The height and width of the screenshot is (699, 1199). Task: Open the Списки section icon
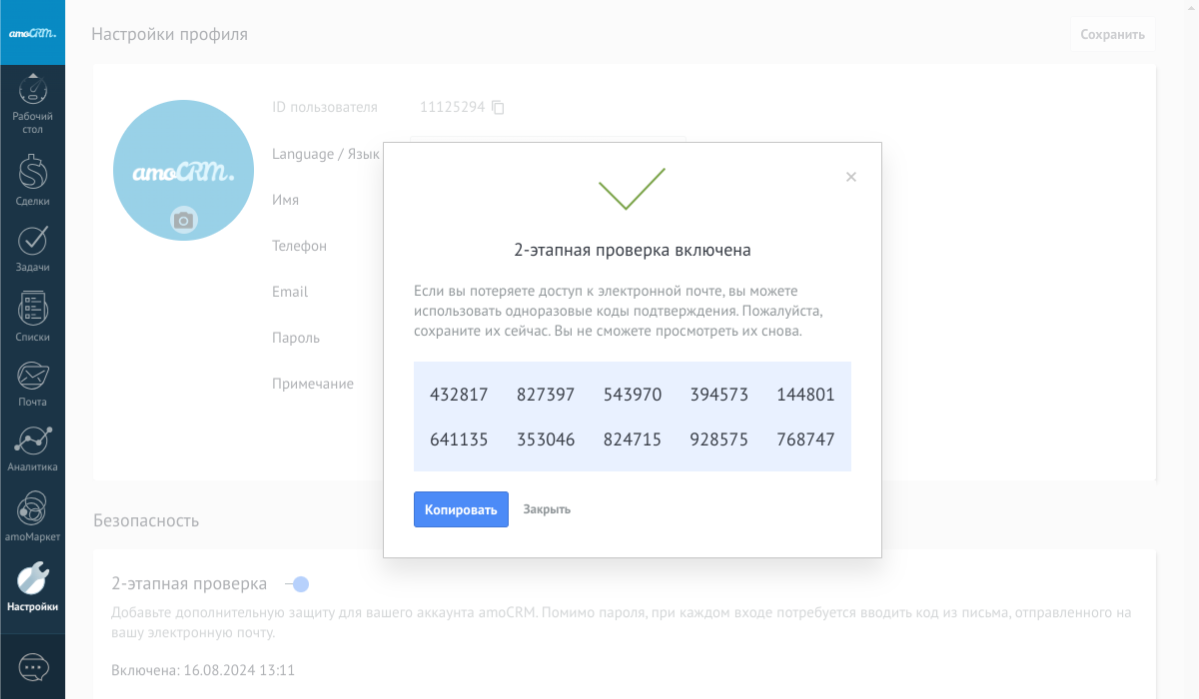pos(33,309)
